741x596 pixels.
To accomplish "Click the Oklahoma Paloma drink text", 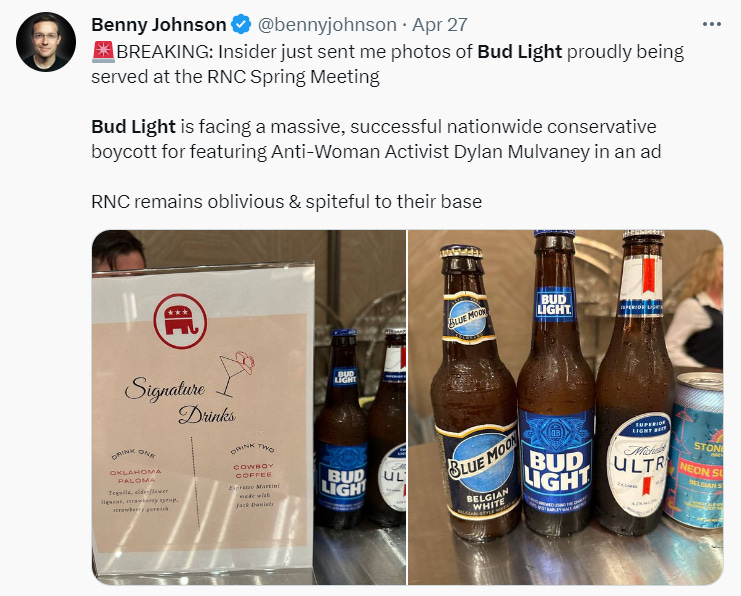I will point(136,476).
